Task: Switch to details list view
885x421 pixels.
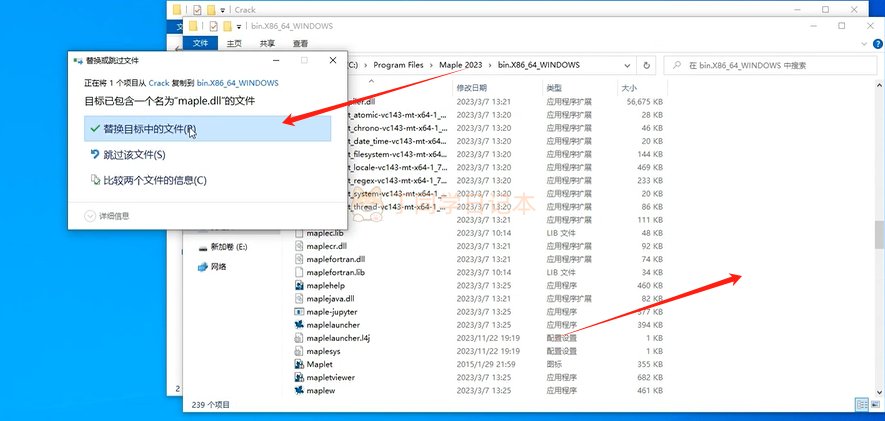Action: click(x=861, y=404)
